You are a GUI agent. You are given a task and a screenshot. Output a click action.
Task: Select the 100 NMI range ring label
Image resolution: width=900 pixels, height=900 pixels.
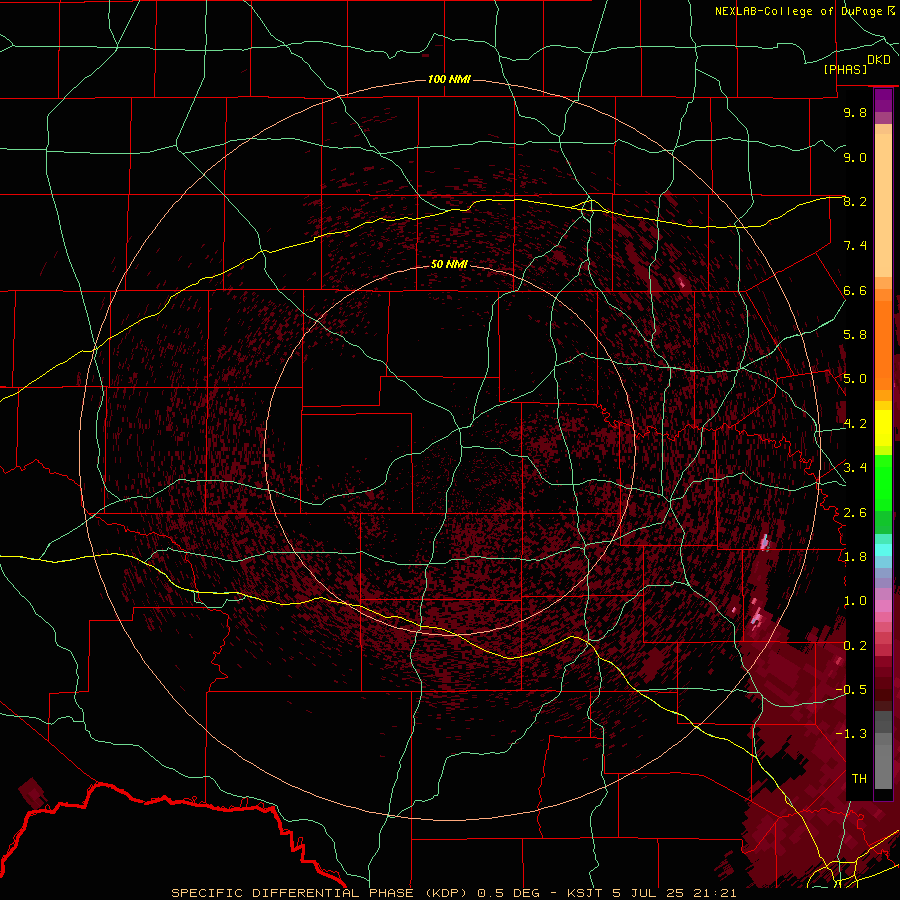click(x=449, y=79)
